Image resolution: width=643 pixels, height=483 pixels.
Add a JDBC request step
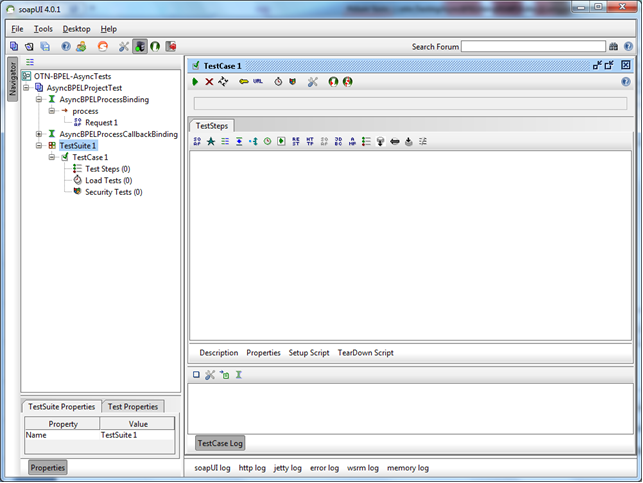pos(338,141)
